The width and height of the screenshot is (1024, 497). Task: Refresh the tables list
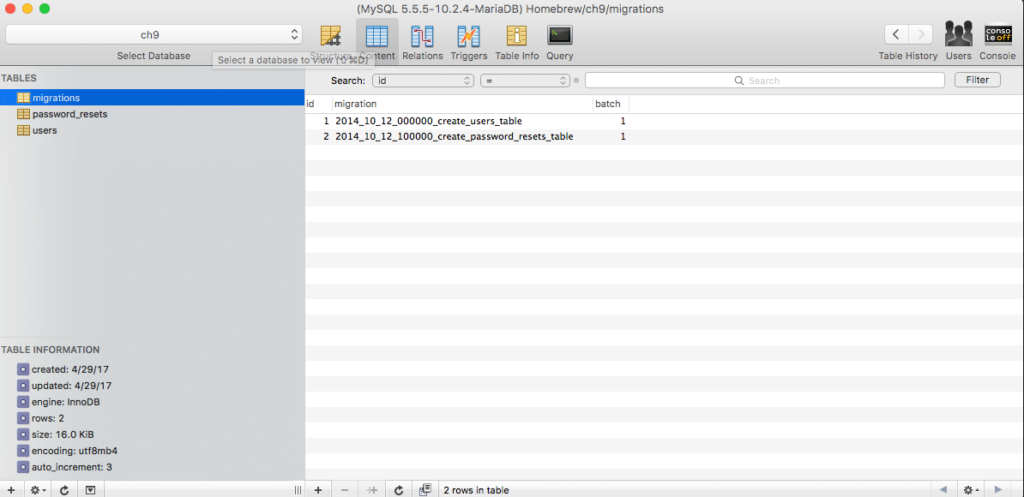[64, 490]
